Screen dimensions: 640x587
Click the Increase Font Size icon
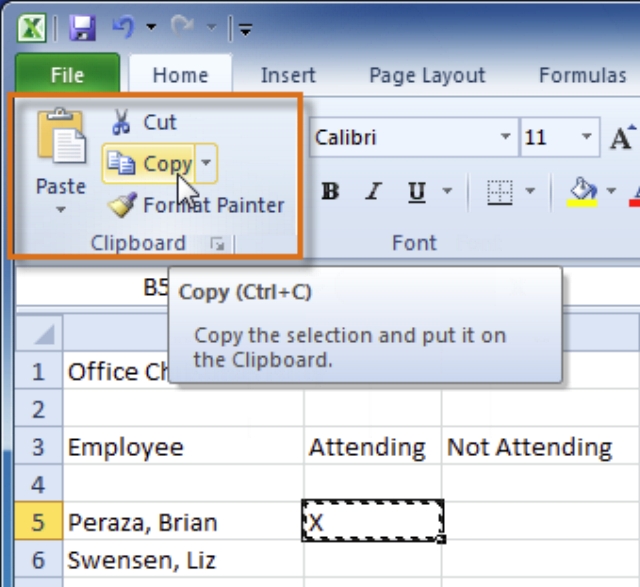(622, 137)
